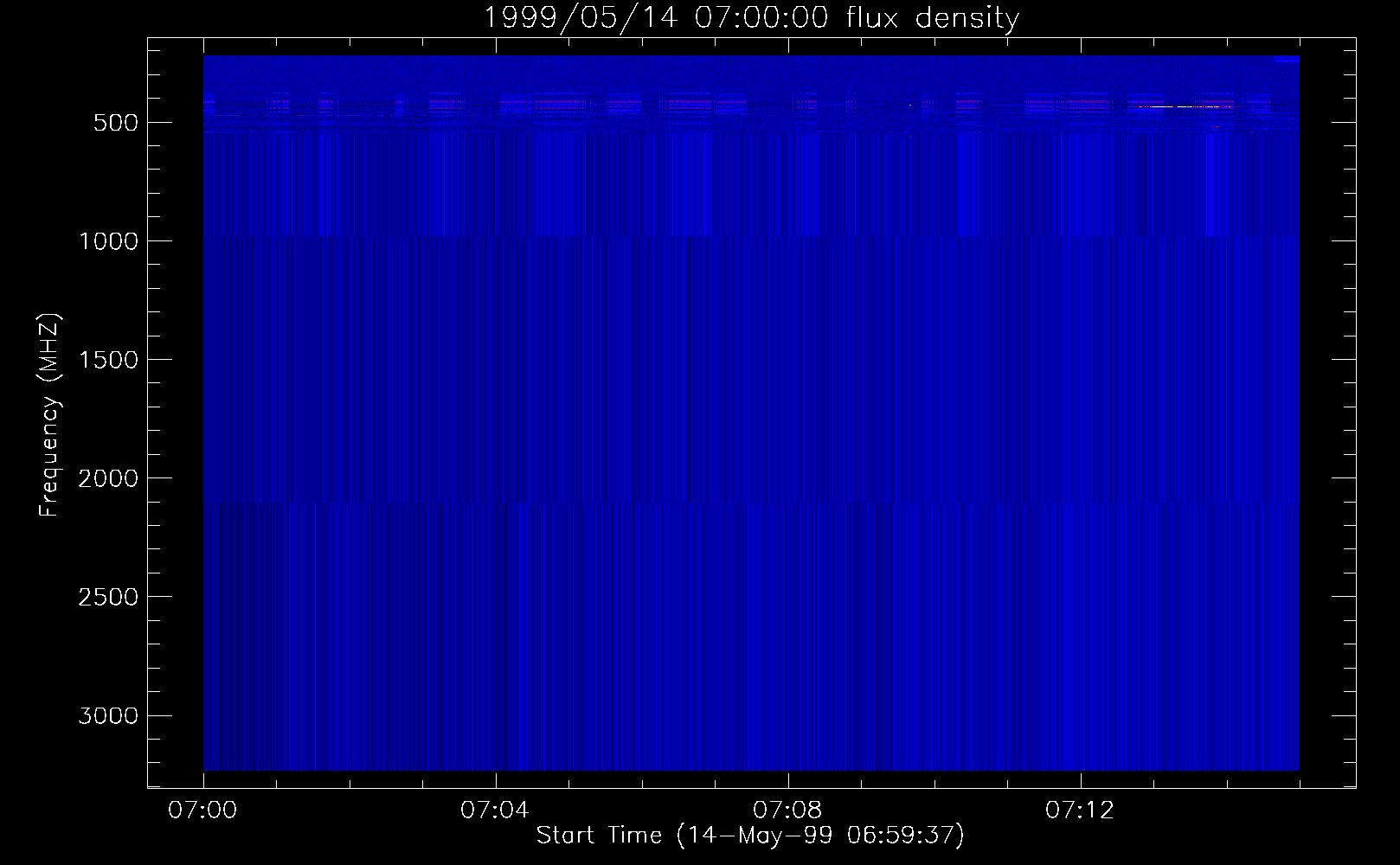Click the 07:08 time tick label
Viewport: 1400px width, 865px height.
788,811
